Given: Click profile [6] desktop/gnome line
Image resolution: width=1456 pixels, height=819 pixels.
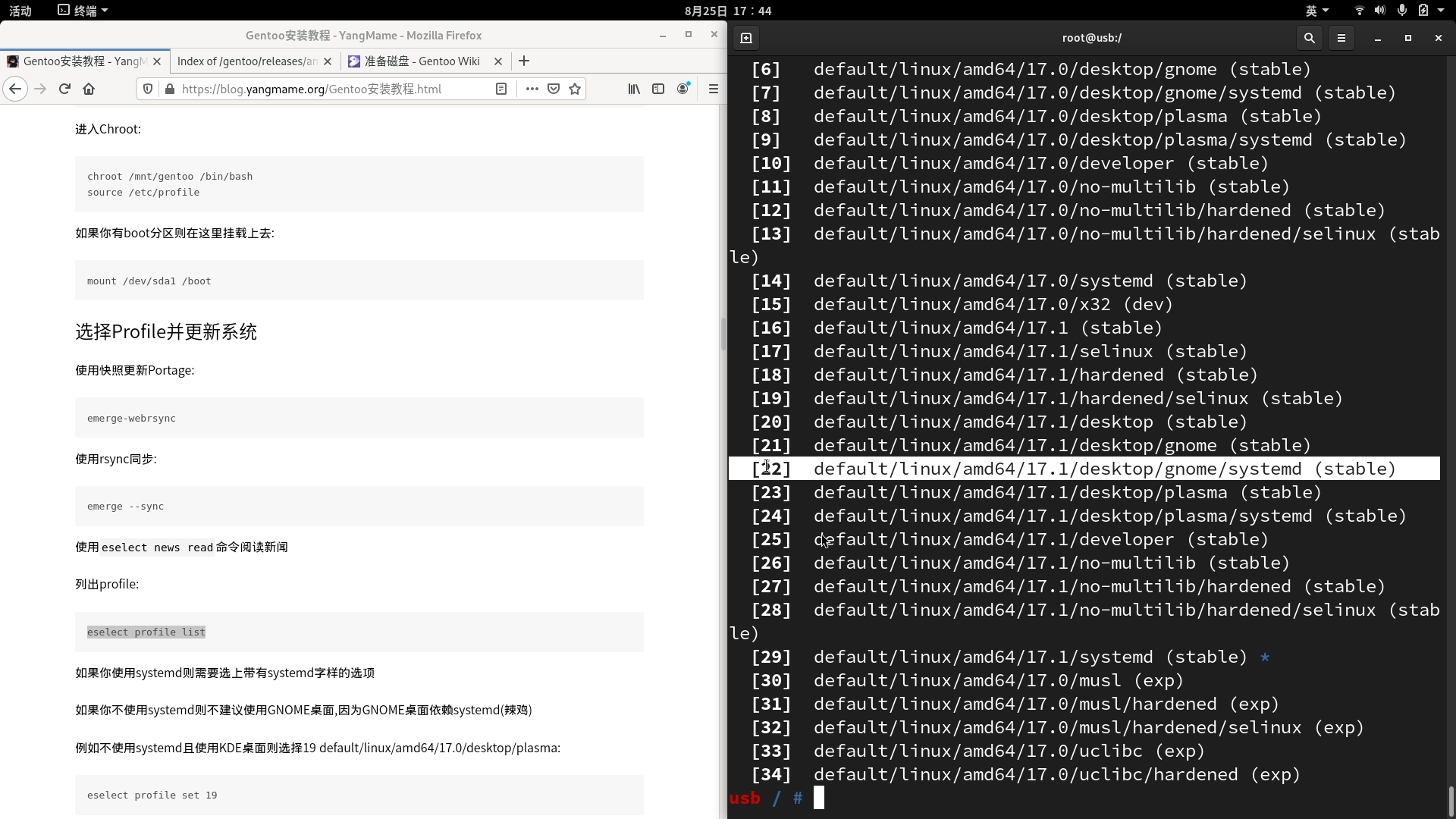Looking at the screenshot, I should point(1031,69).
